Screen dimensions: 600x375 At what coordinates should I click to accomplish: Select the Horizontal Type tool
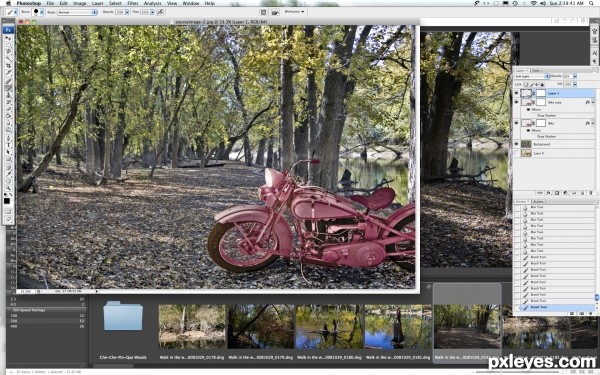[x=8, y=145]
